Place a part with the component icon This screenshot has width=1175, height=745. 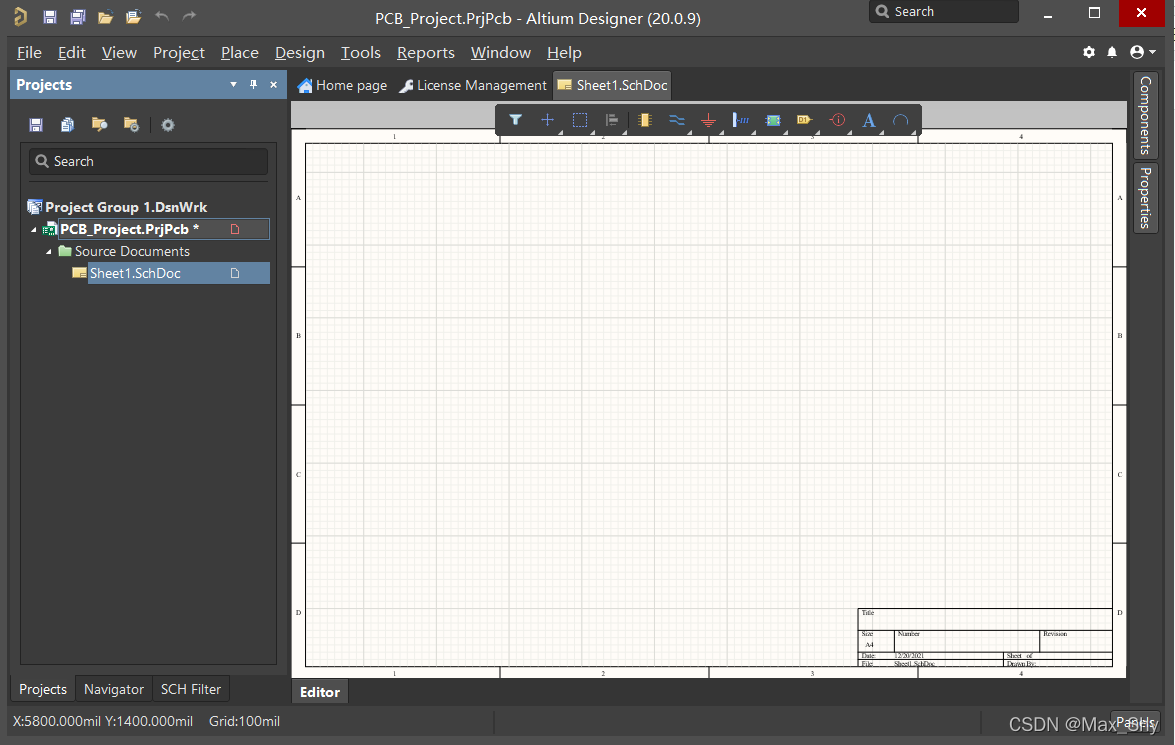[x=644, y=120]
